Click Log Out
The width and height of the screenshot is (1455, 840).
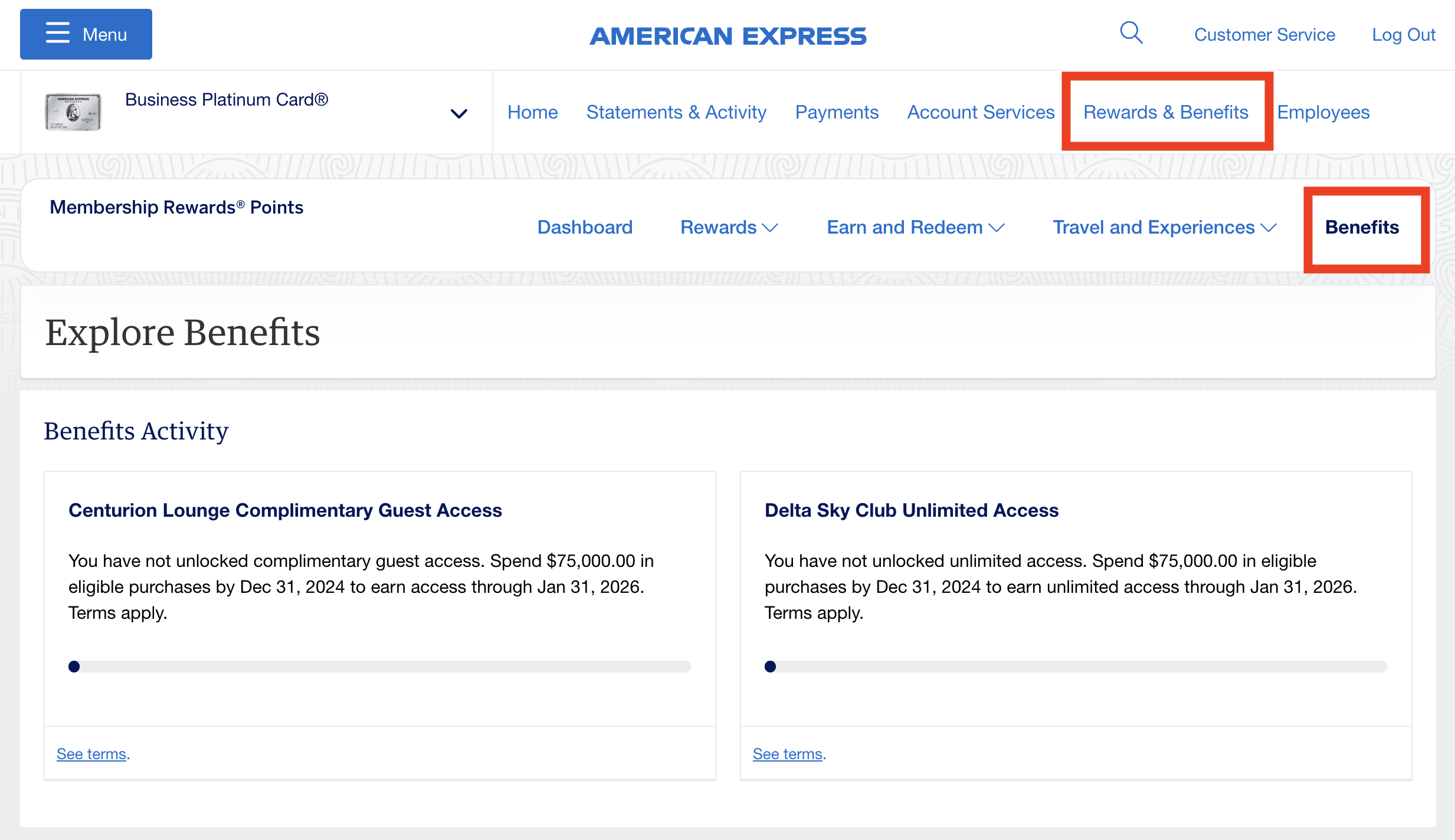click(1404, 35)
